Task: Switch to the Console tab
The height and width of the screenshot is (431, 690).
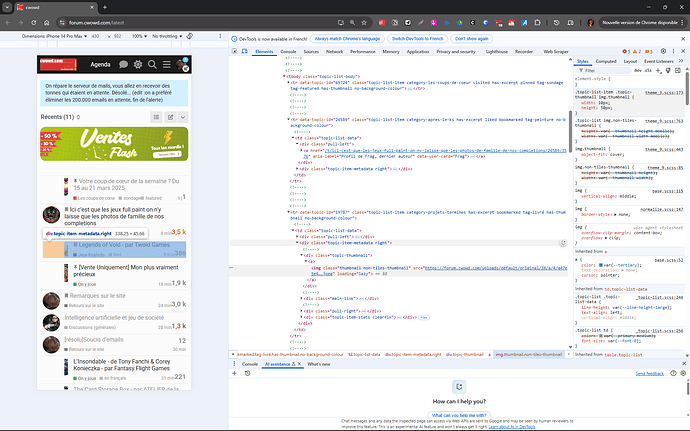Action: [x=288, y=52]
